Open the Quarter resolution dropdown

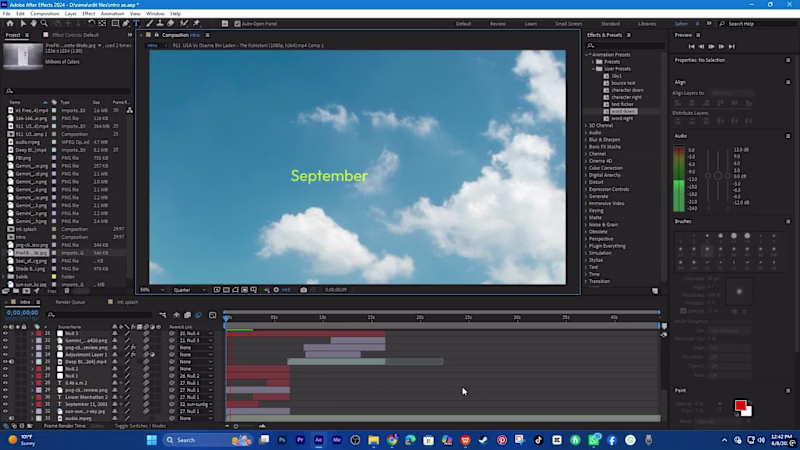(189, 290)
